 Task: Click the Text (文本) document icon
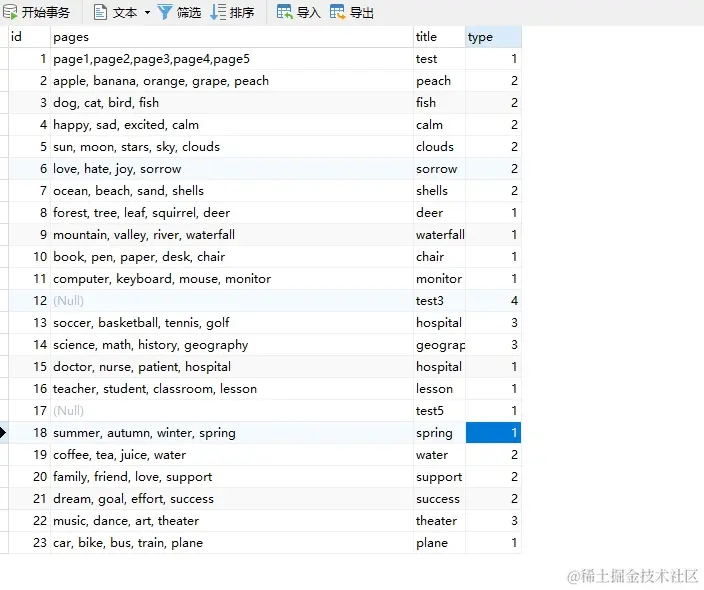point(100,12)
